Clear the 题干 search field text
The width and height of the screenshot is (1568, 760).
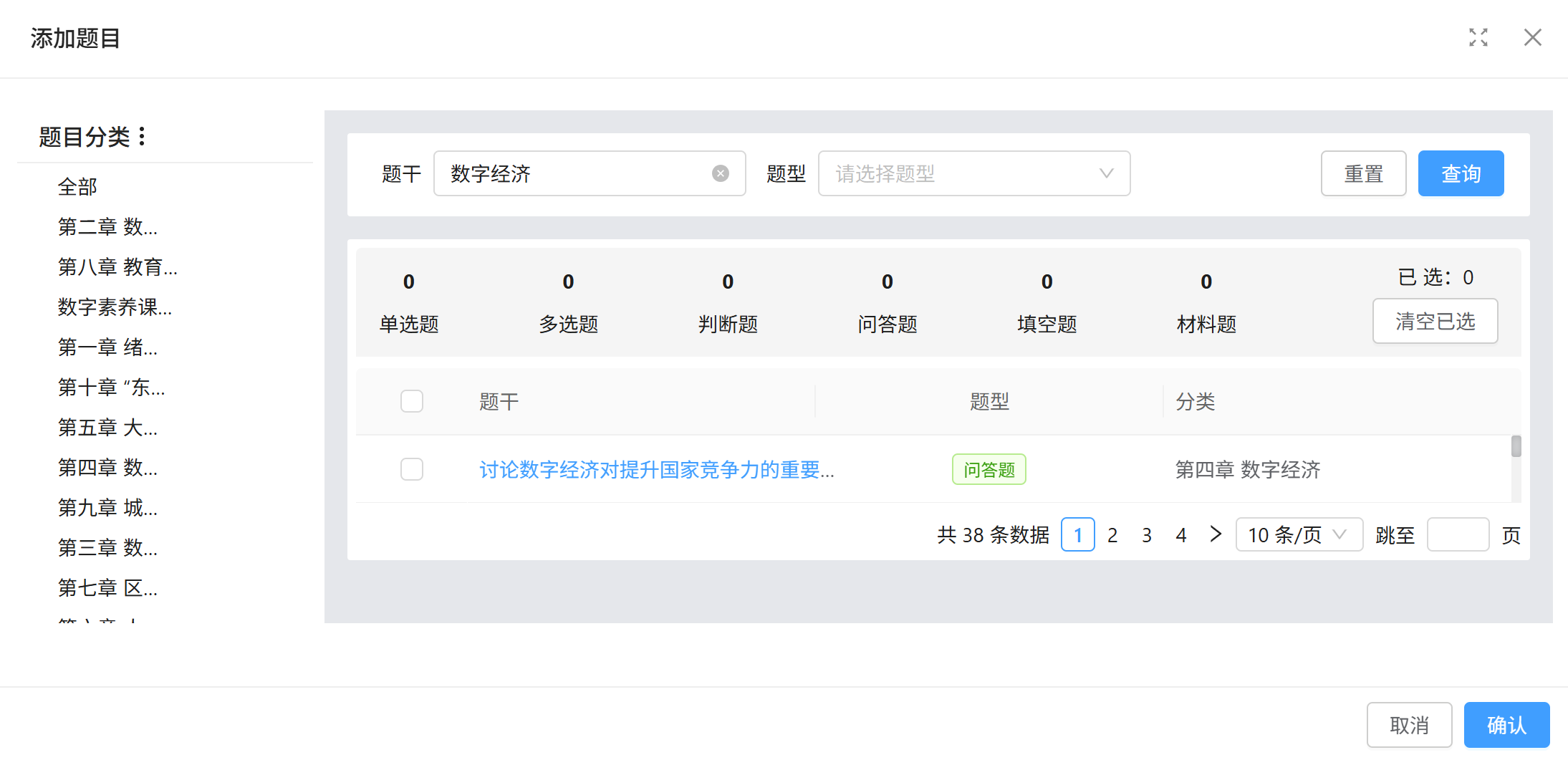720,173
